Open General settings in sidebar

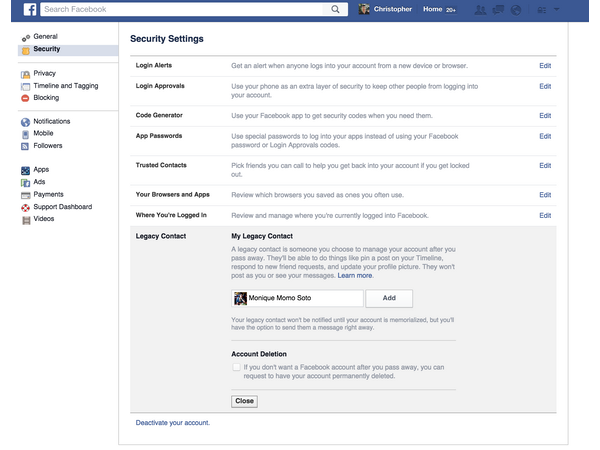click(x=45, y=36)
